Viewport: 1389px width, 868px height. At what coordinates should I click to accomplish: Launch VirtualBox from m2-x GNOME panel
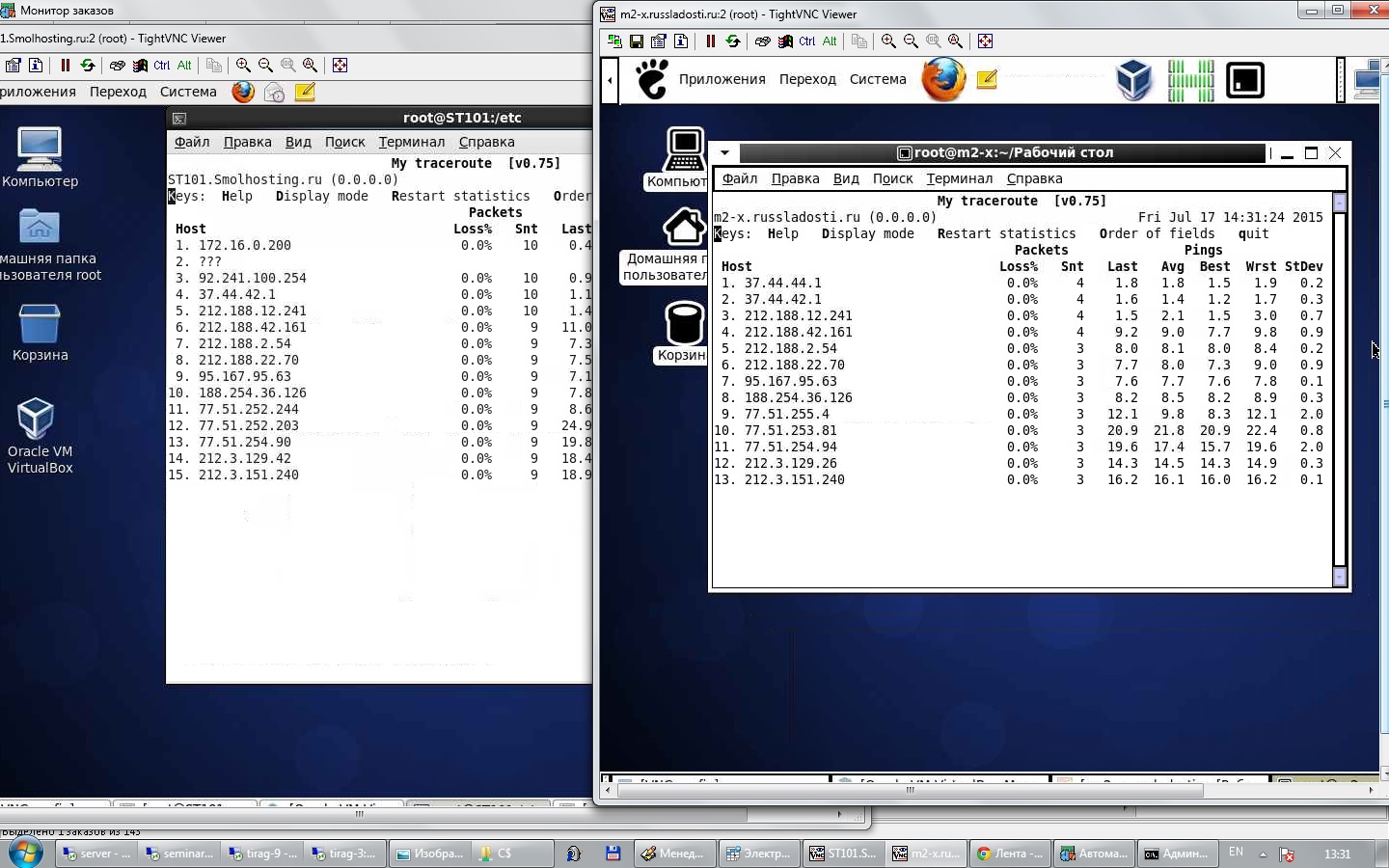pyautogui.click(x=1134, y=80)
